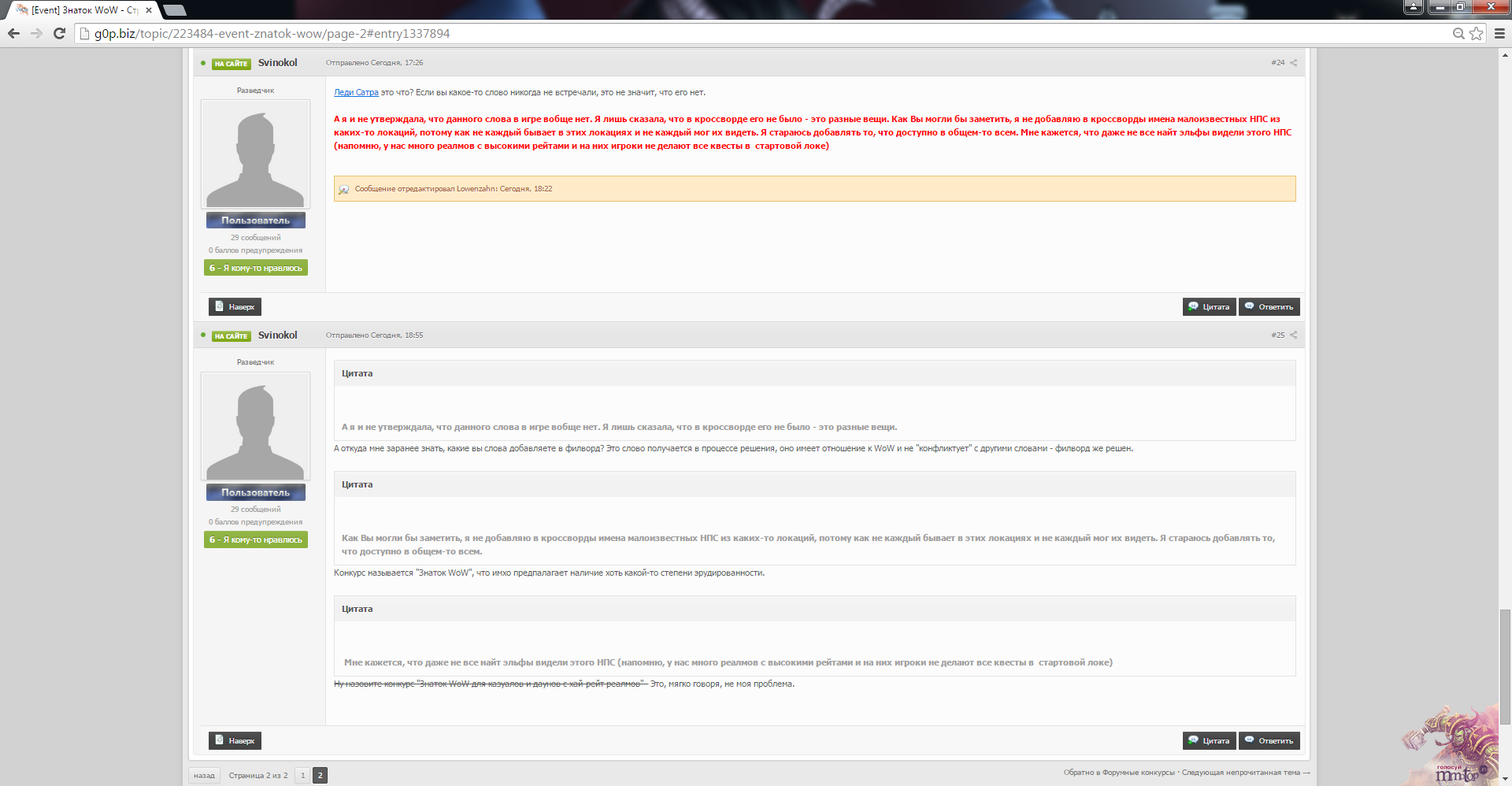Reload the page with the refresh icon

point(59,33)
